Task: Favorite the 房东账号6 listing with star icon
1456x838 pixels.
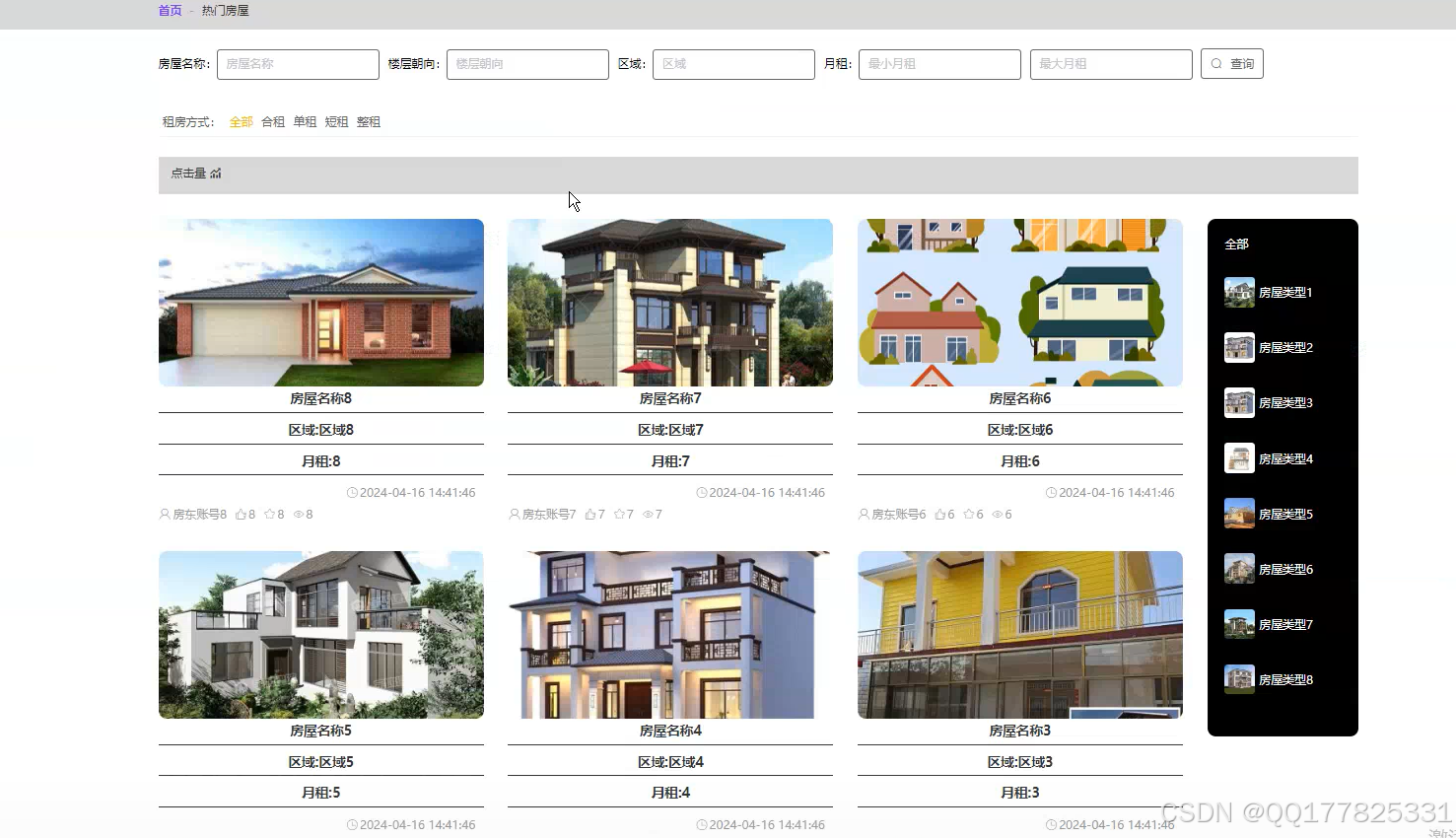Action: (x=969, y=514)
